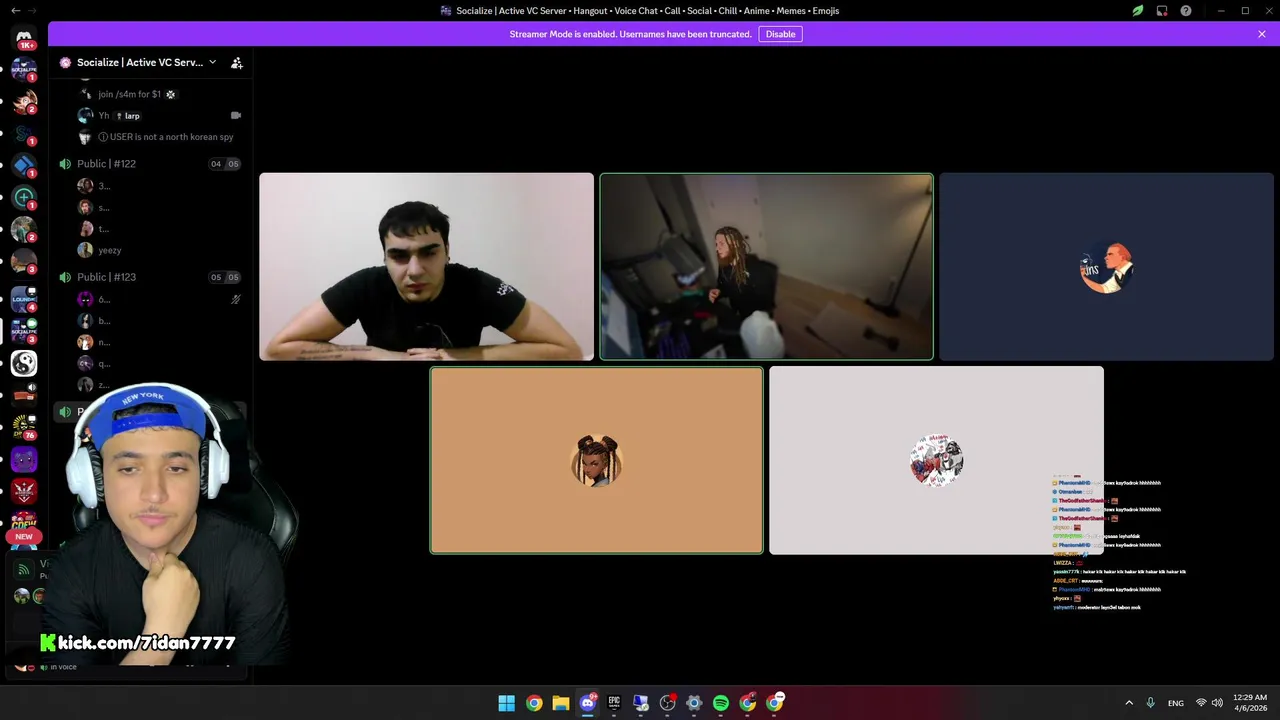Image resolution: width=1280 pixels, height=720 pixels.
Task: Join the Public | #122 voice channel
Action: point(150,164)
